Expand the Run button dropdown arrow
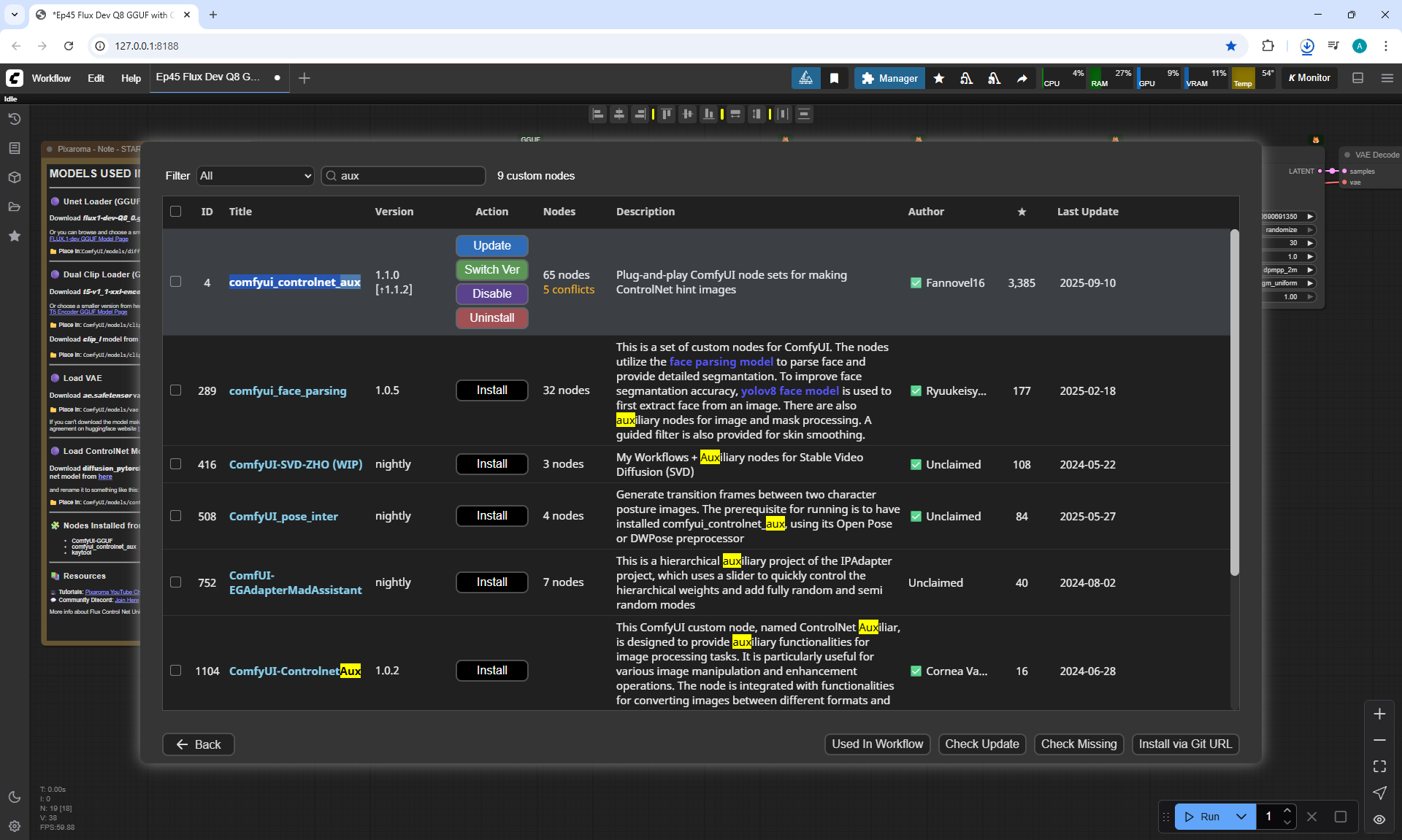Image resolution: width=1402 pixels, height=840 pixels. (1241, 817)
